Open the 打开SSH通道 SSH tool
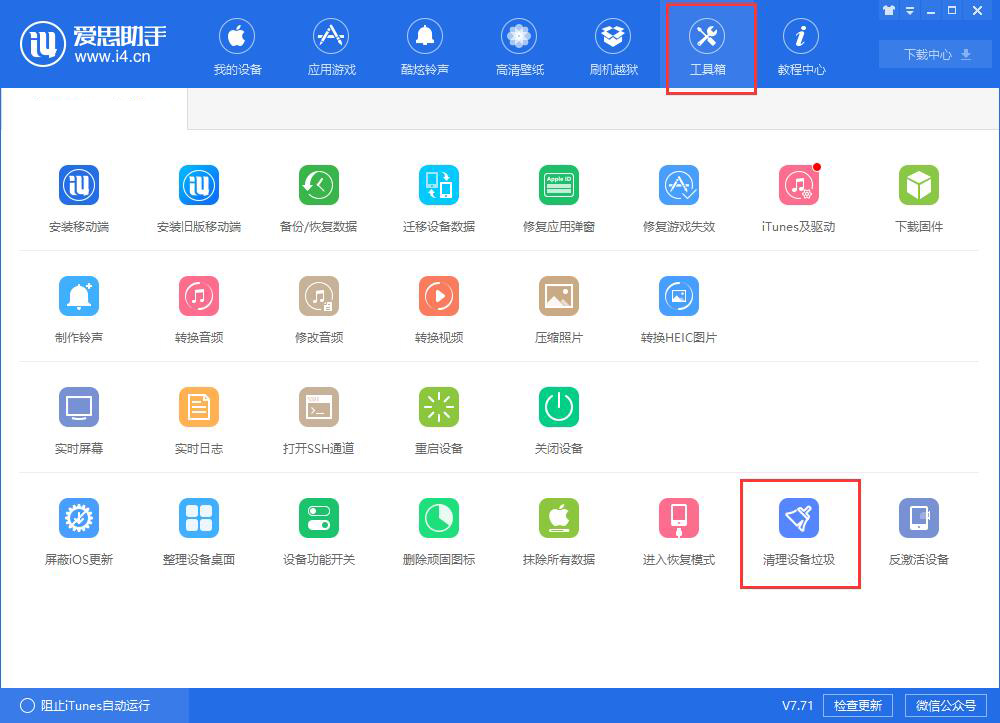This screenshot has height=723, width=1000. pos(318,418)
